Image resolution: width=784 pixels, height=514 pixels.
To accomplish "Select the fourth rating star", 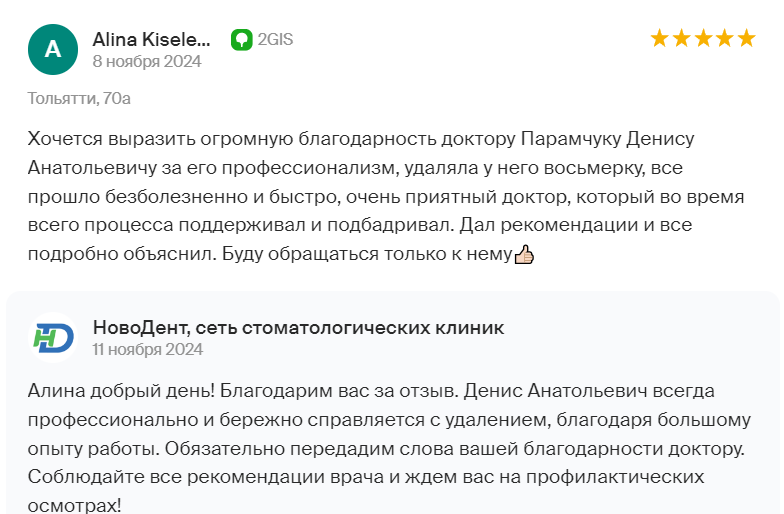I will point(725,38).
